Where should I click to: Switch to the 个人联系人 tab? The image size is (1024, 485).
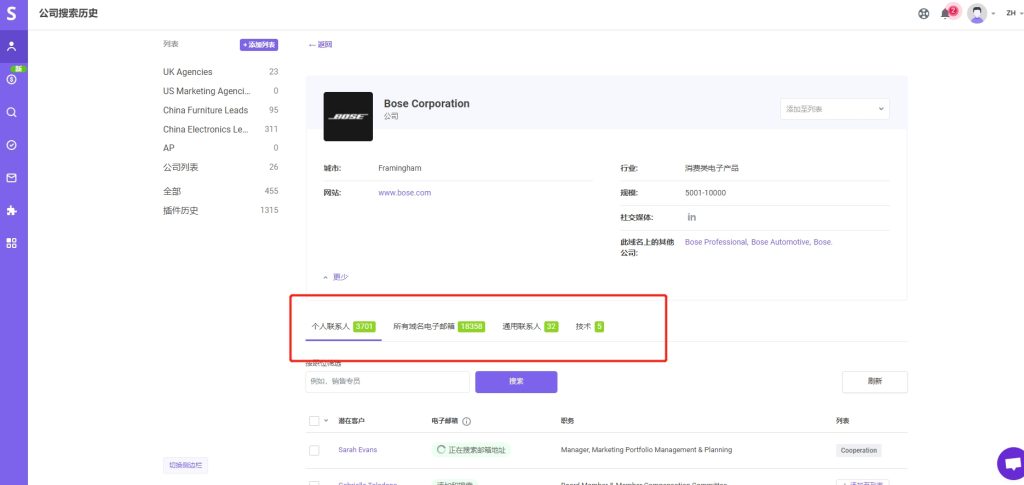pos(344,326)
